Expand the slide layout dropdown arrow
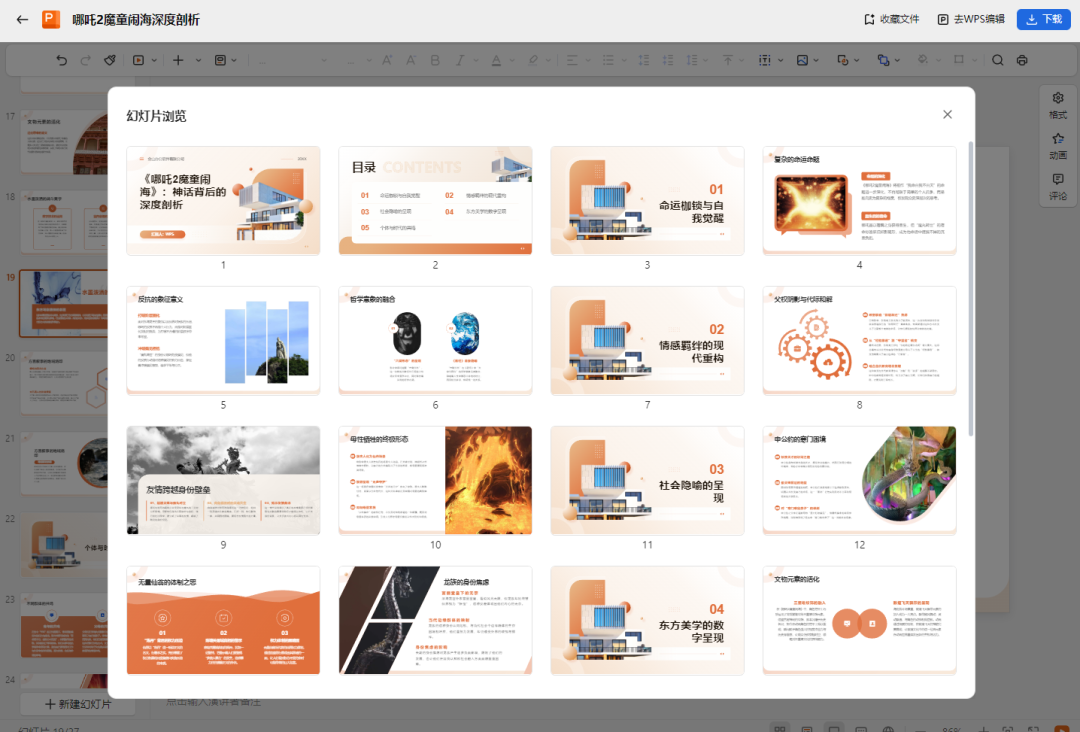 tap(234, 61)
